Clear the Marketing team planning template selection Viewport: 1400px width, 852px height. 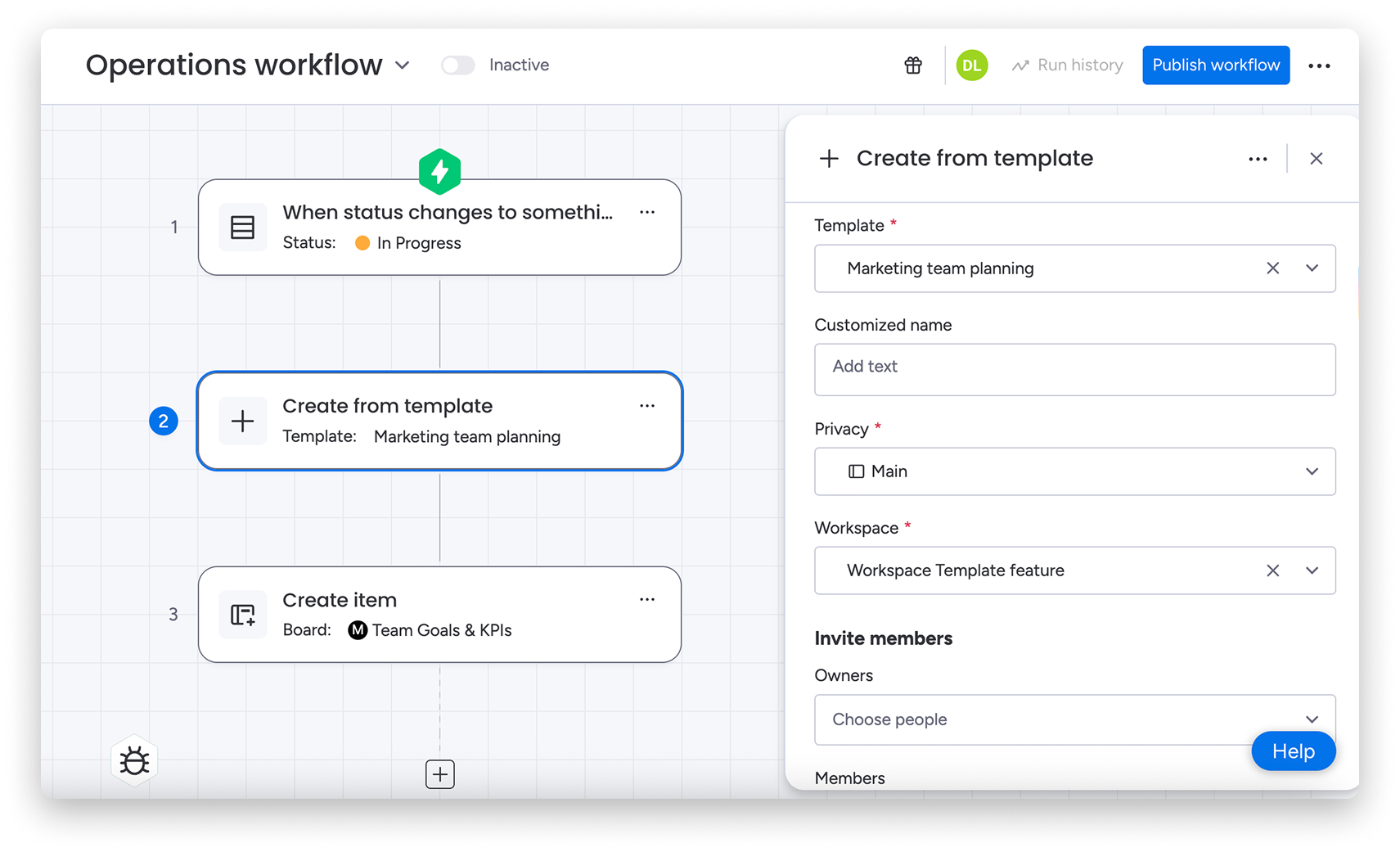coord(1272,268)
